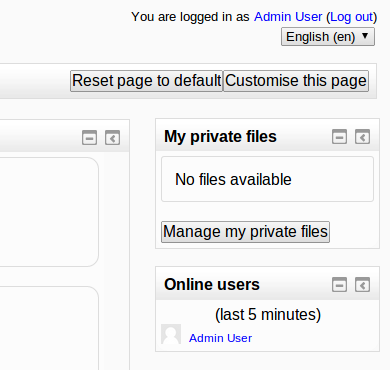Open Admin User link in Online users
The image size is (390, 370).
(220, 338)
